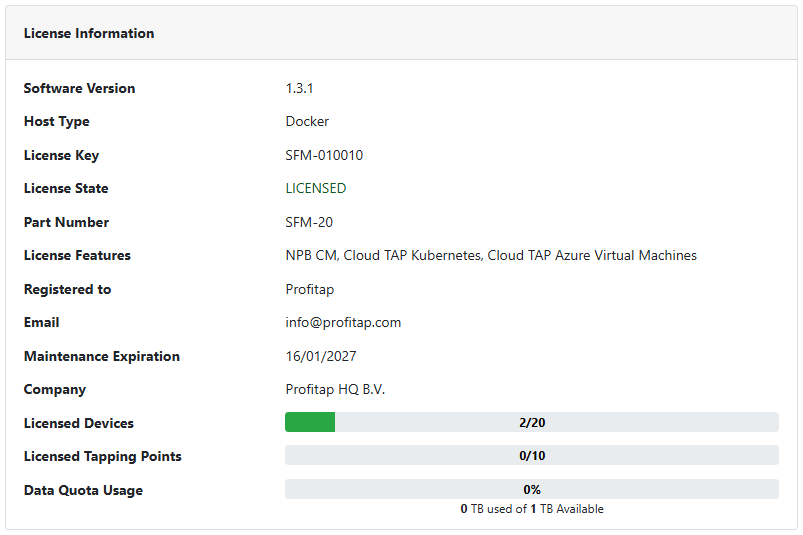Click the Licensed Devices 2/20 progress bar
The width and height of the screenshot is (803, 535).
[x=531, y=422]
